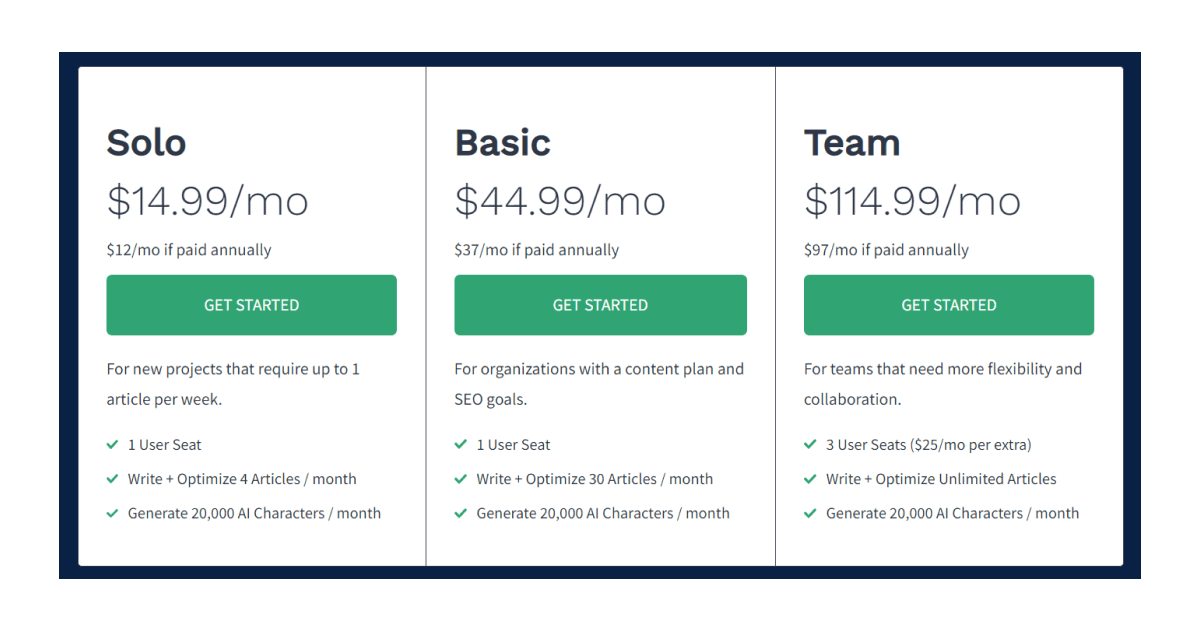Image resolution: width=1200 pixels, height=630 pixels.
Task: Click the $114.99/mo price text
Action: (x=912, y=201)
